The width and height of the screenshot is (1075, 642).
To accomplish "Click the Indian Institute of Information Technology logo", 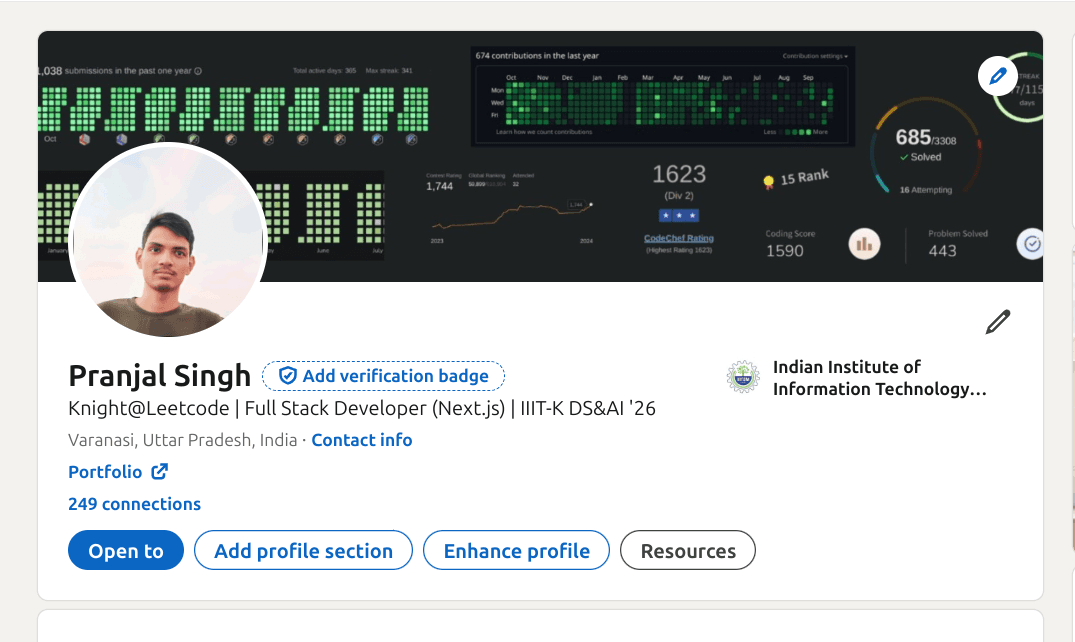I will [x=743, y=377].
